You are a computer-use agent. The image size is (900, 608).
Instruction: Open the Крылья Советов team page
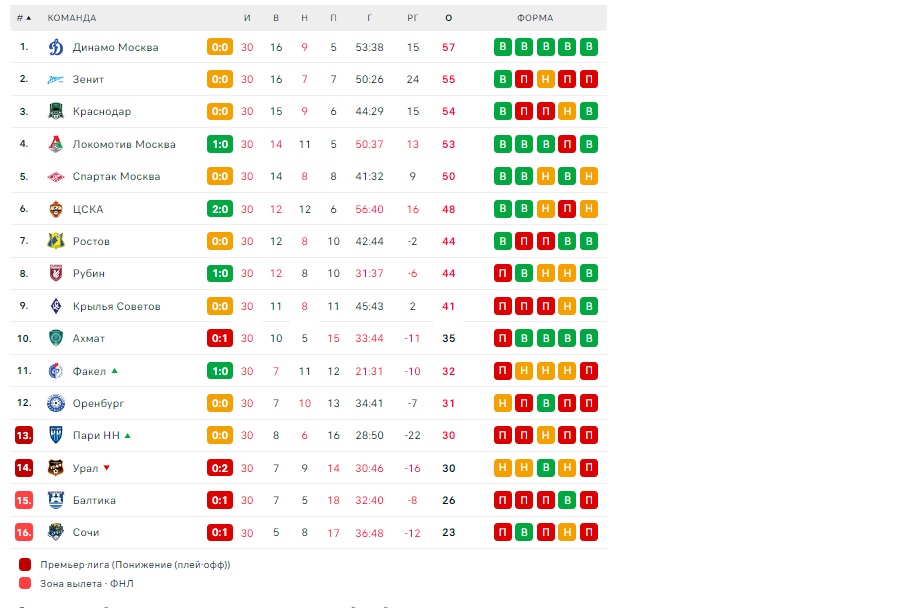tap(117, 306)
